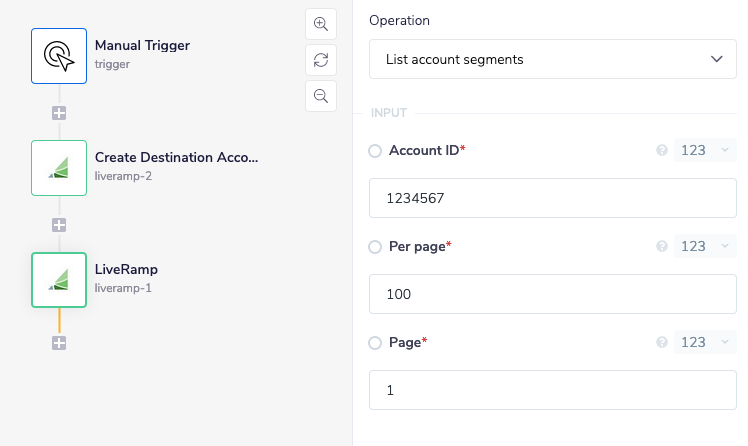Toggle the Page field radio circle
Image resolution: width=748 pixels, height=446 pixels.
point(375,342)
